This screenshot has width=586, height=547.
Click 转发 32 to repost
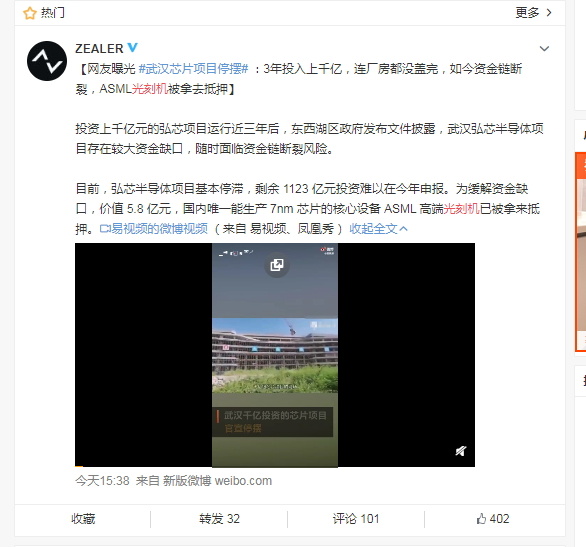pos(219,519)
